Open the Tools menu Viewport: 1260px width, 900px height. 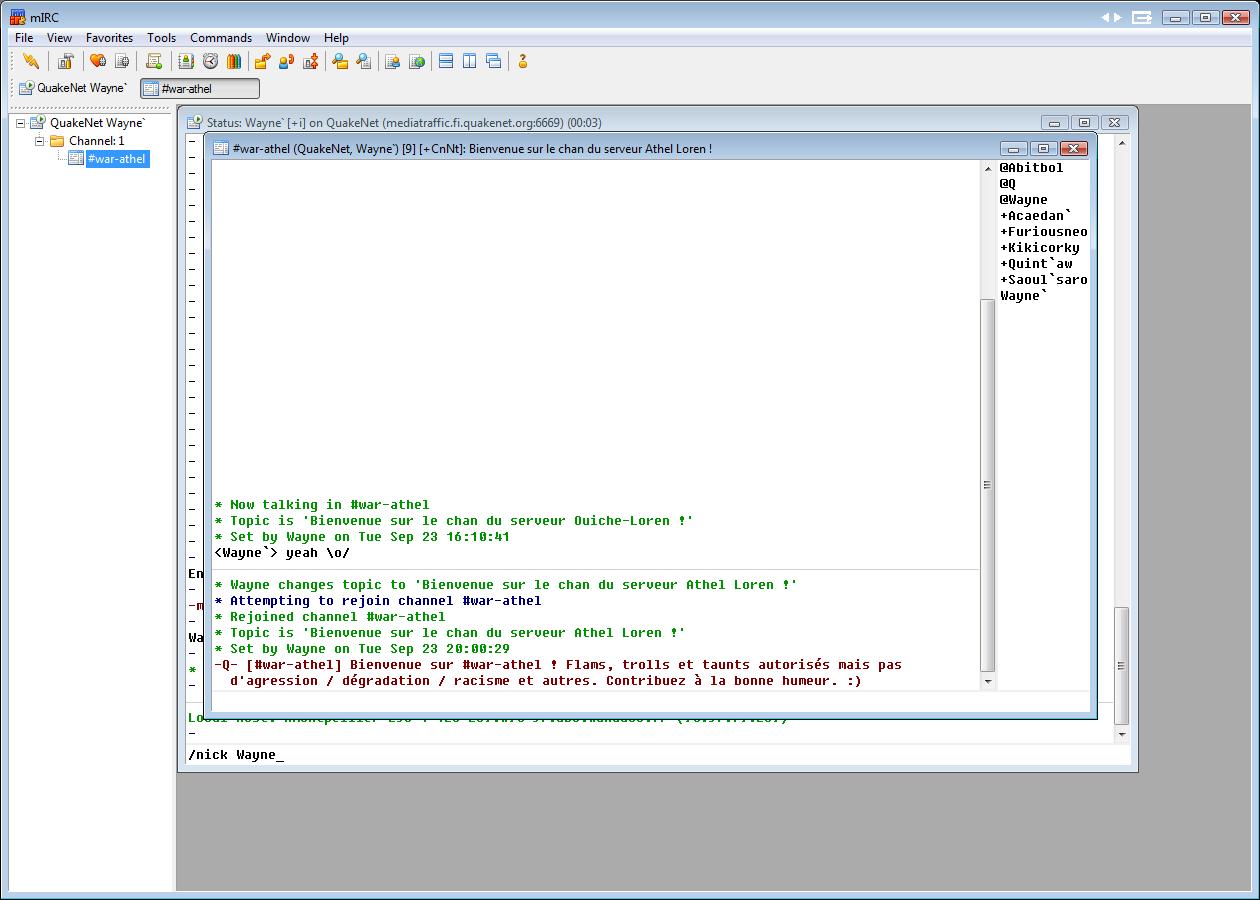coord(162,38)
